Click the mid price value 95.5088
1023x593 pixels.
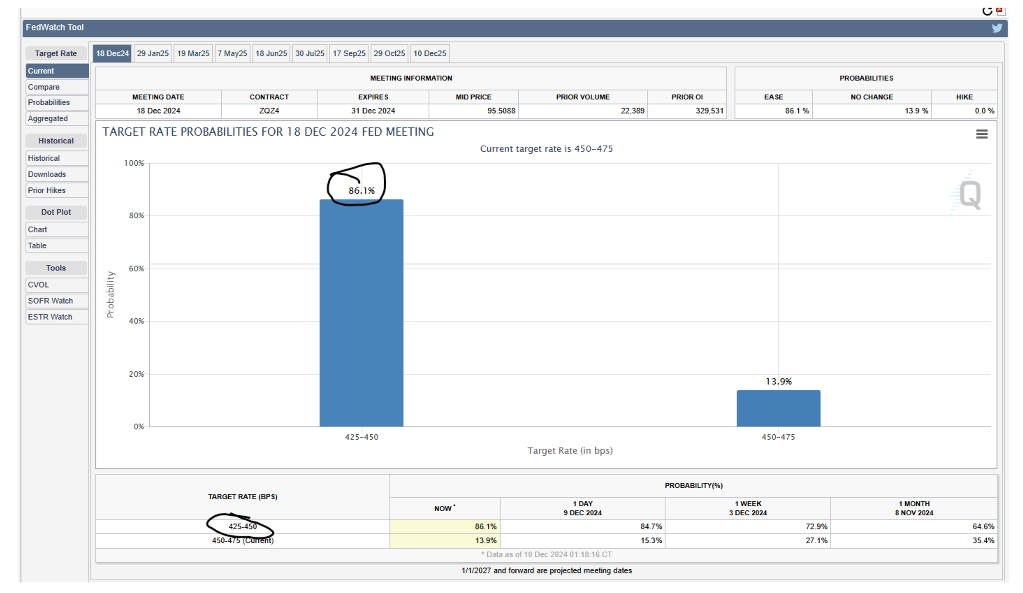click(x=501, y=111)
